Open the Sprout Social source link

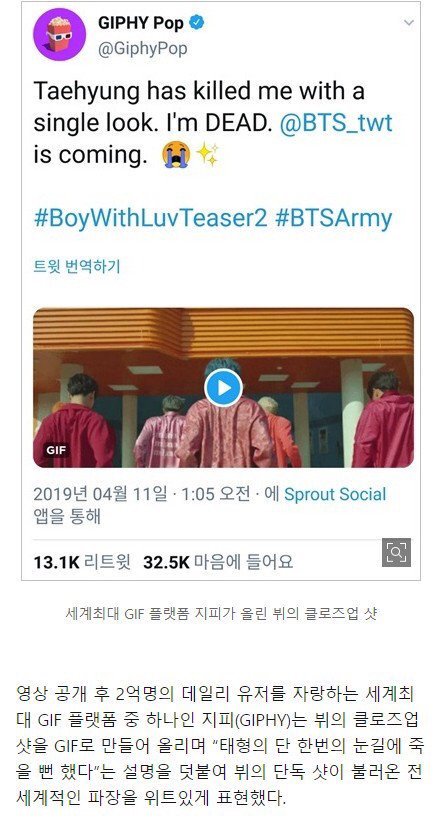(x=335, y=495)
